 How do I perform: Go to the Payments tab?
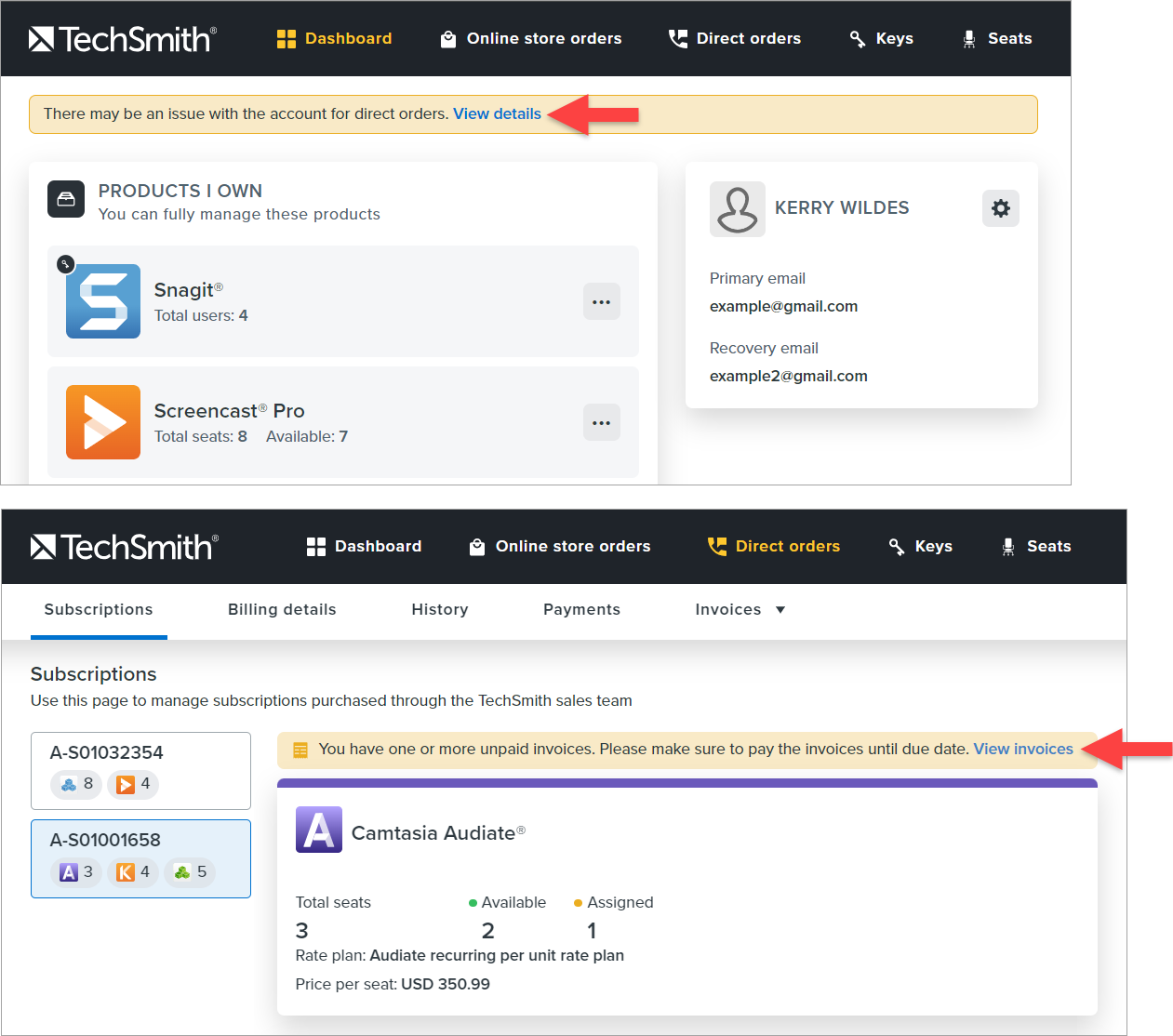[x=581, y=610]
